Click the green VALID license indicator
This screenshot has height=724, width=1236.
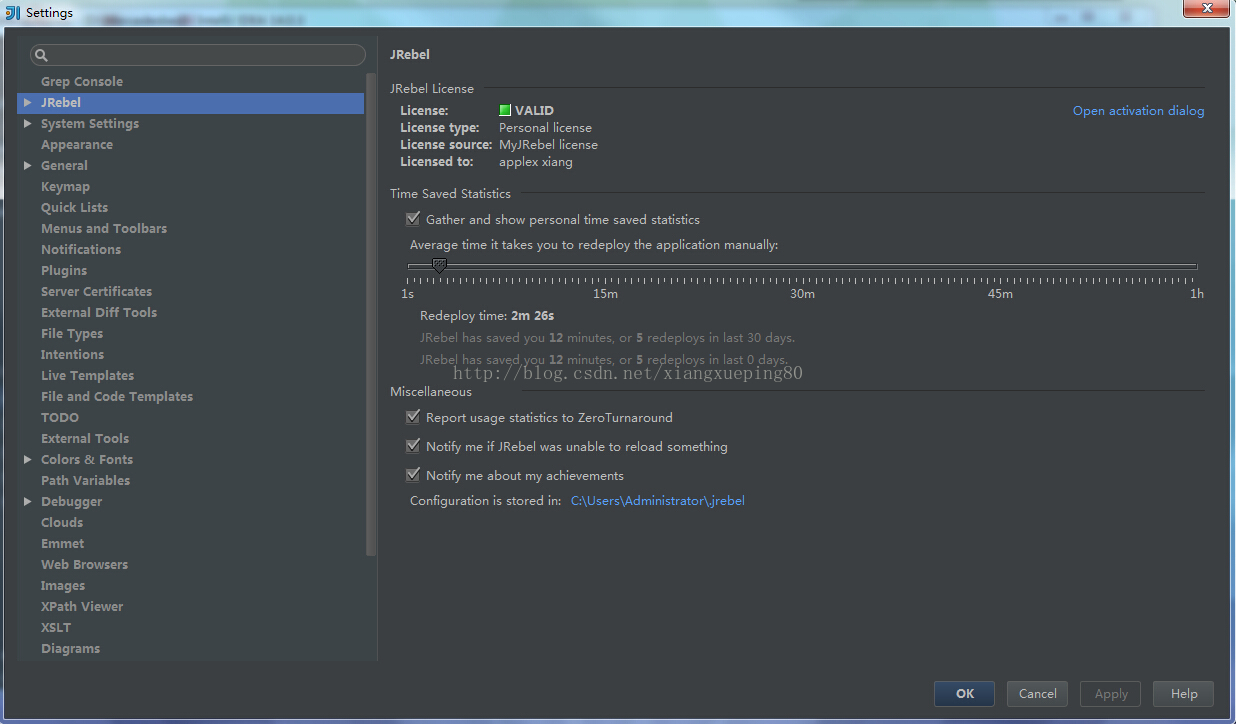point(505,111)
